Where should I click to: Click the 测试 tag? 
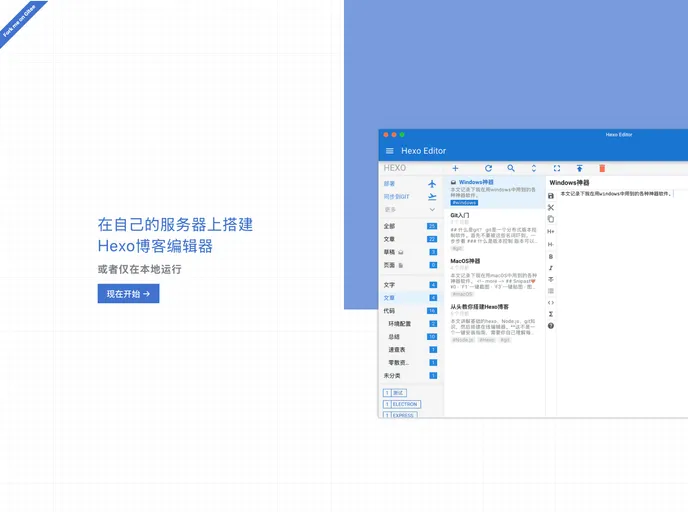coord(395,393)
